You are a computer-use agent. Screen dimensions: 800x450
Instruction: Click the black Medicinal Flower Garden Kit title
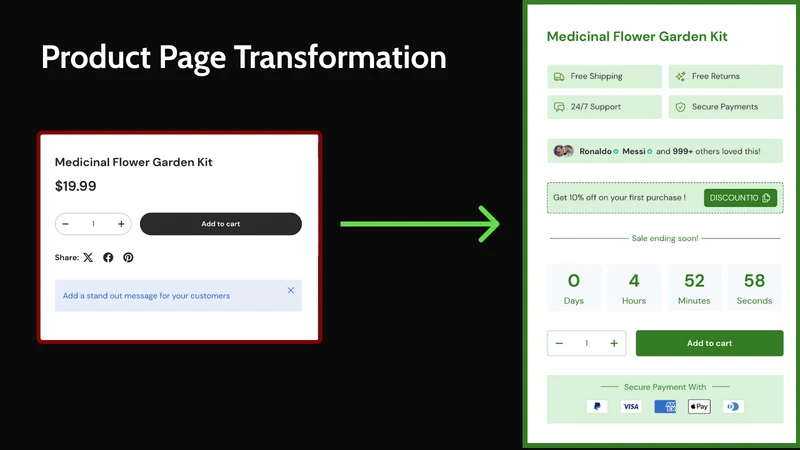click(134, 162)
